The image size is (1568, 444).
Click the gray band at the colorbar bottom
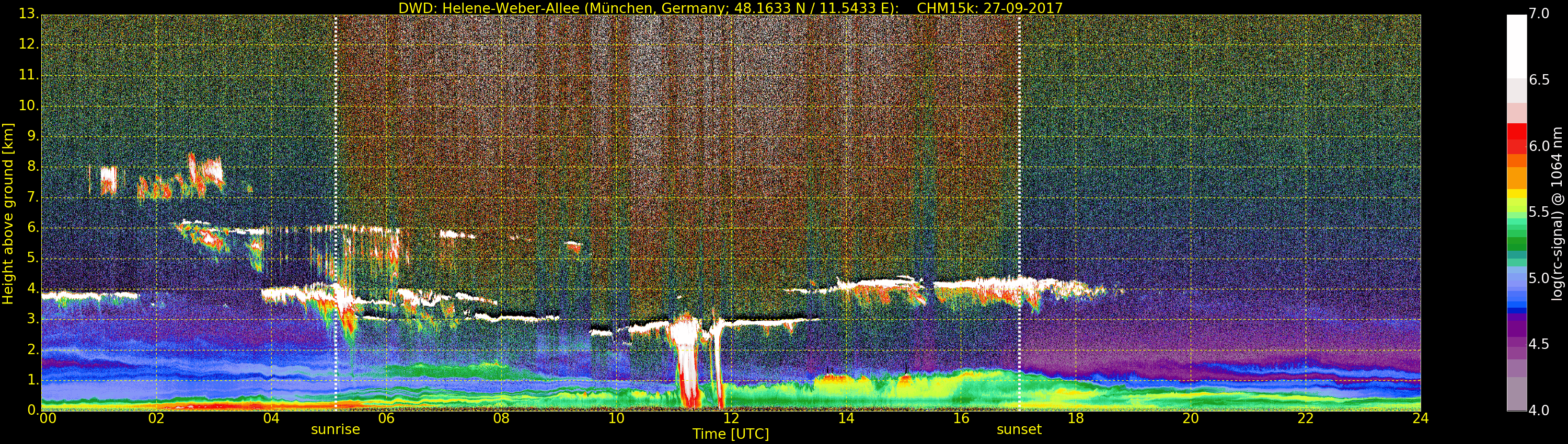1516,394
